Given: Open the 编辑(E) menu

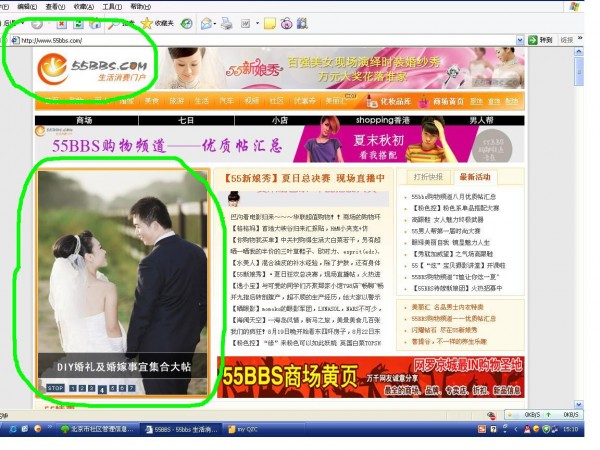Looking at the screenshot, I should [x=27, y=7].
